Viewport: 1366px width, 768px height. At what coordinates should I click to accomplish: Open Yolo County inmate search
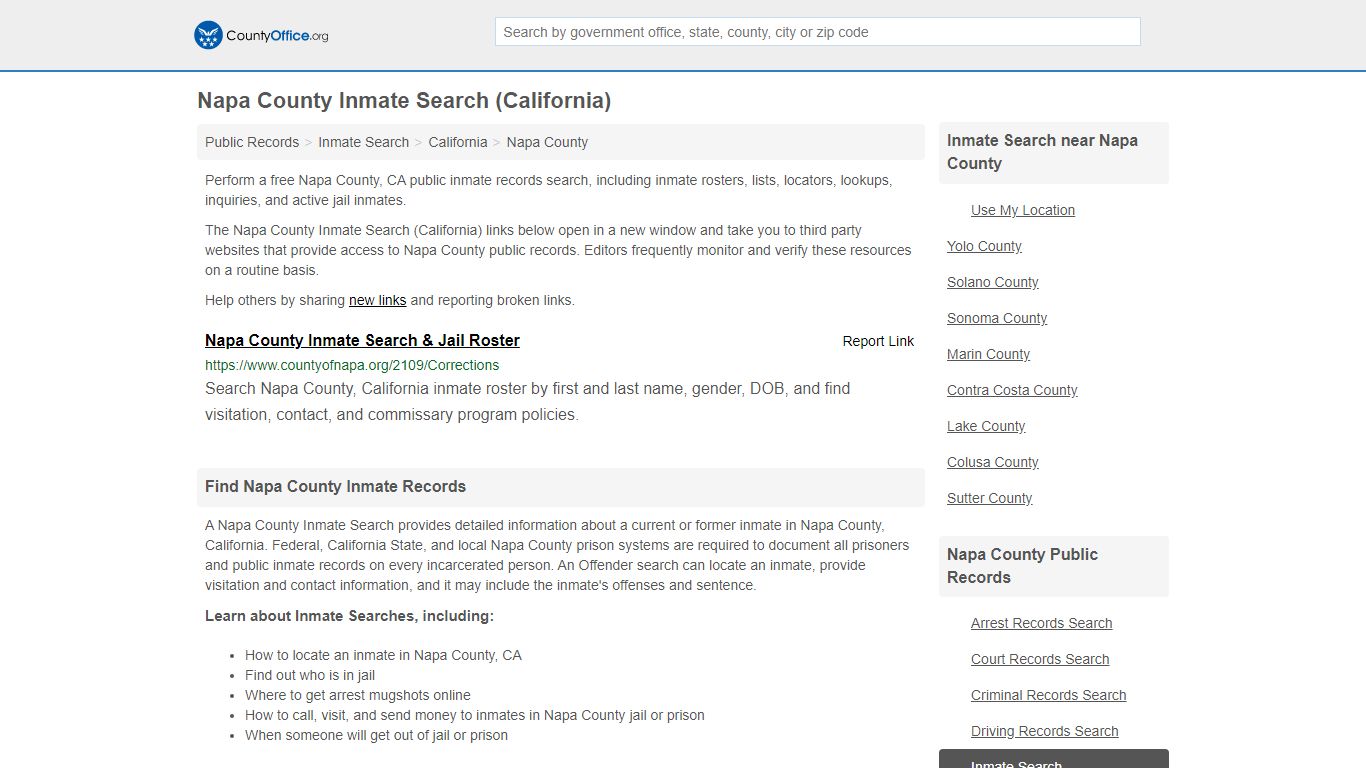tap(984, 246)
